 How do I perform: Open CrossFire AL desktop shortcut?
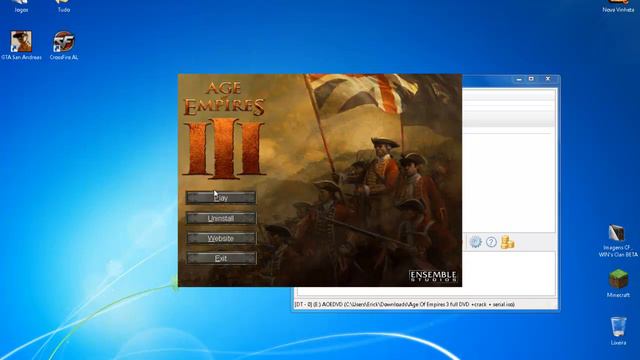point(64,45)
